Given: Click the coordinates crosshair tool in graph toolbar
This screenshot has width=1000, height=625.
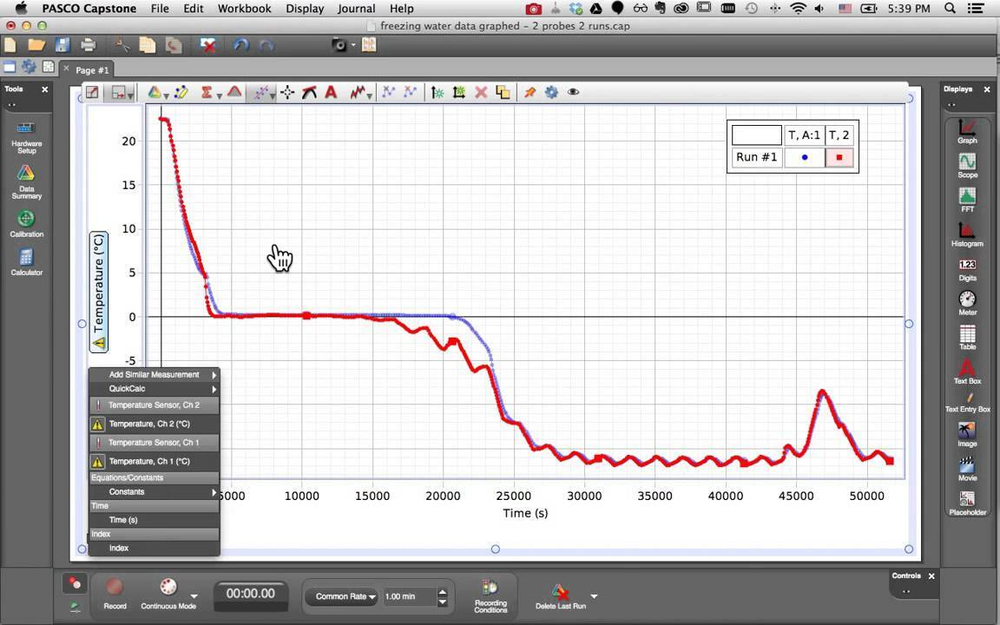Looking at the screenshot, I should [288, 92].
